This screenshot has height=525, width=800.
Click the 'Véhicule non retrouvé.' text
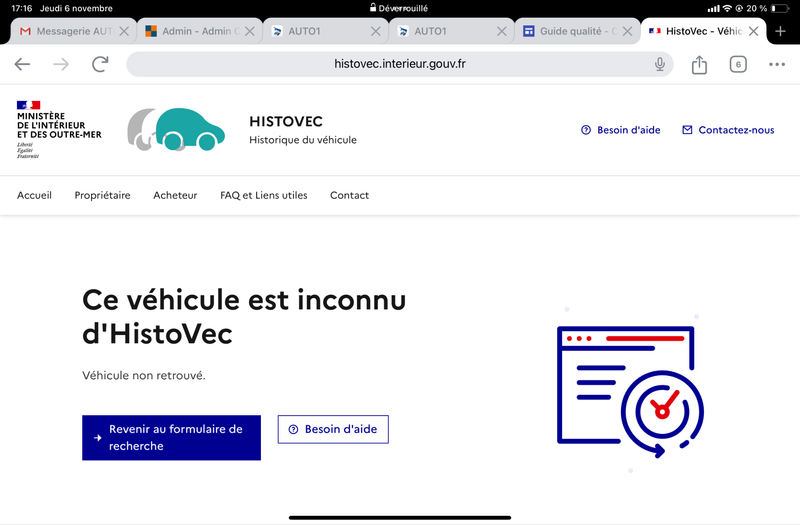coord(144,376)
